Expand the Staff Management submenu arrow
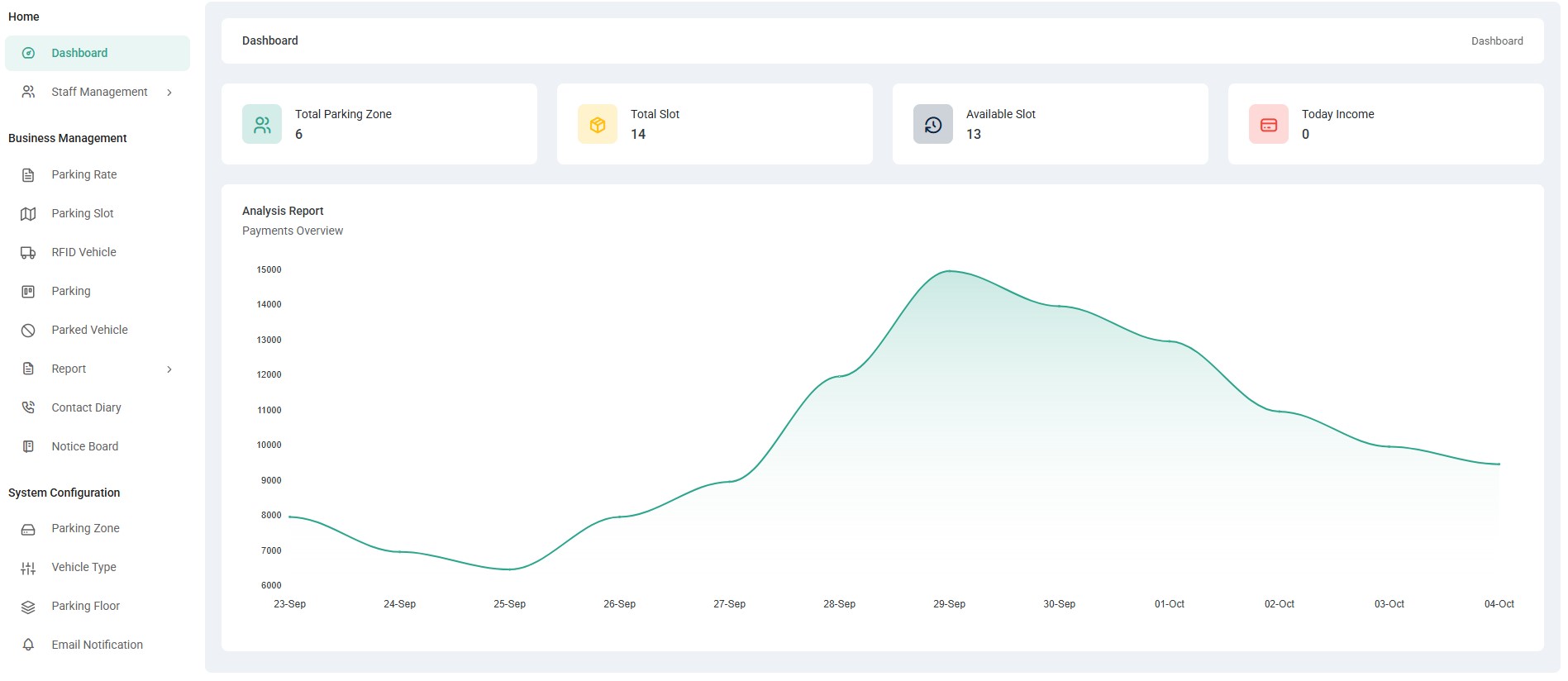Viewport: 1568px width, 681px height. pos(169,93)
